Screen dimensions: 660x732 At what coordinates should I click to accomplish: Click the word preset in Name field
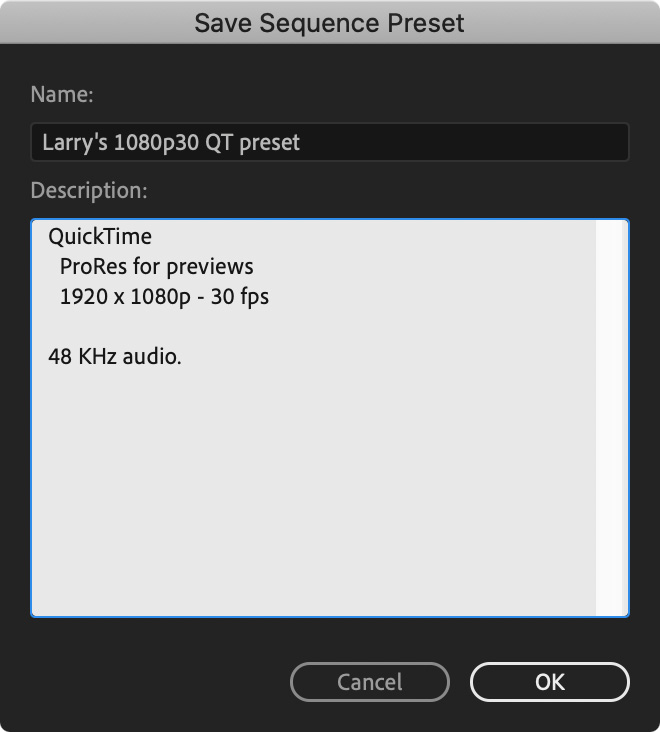pos(269,143)
